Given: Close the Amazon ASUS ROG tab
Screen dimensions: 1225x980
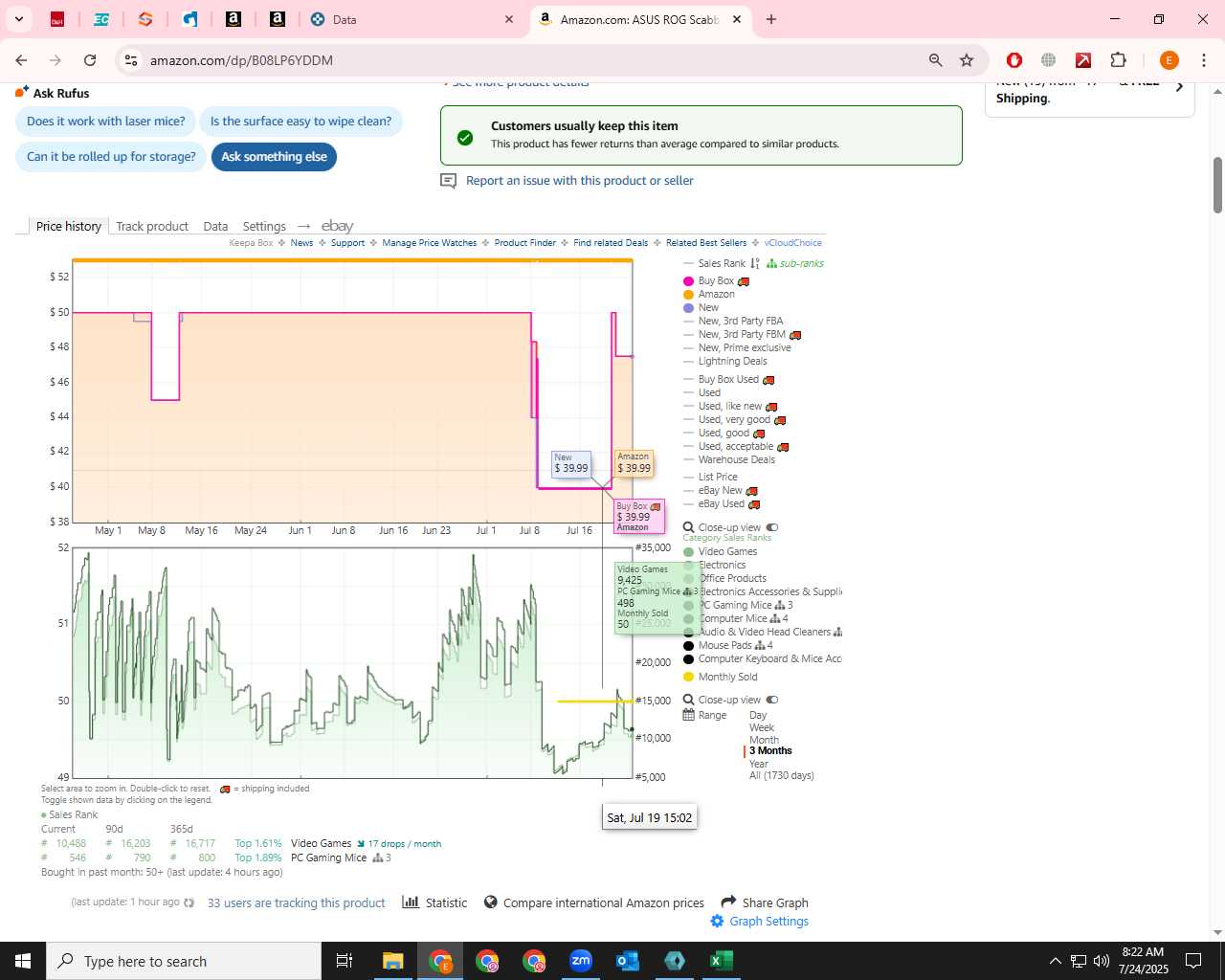Looking at the screenshot, I should pyautogui.click(x=737, y=19).
